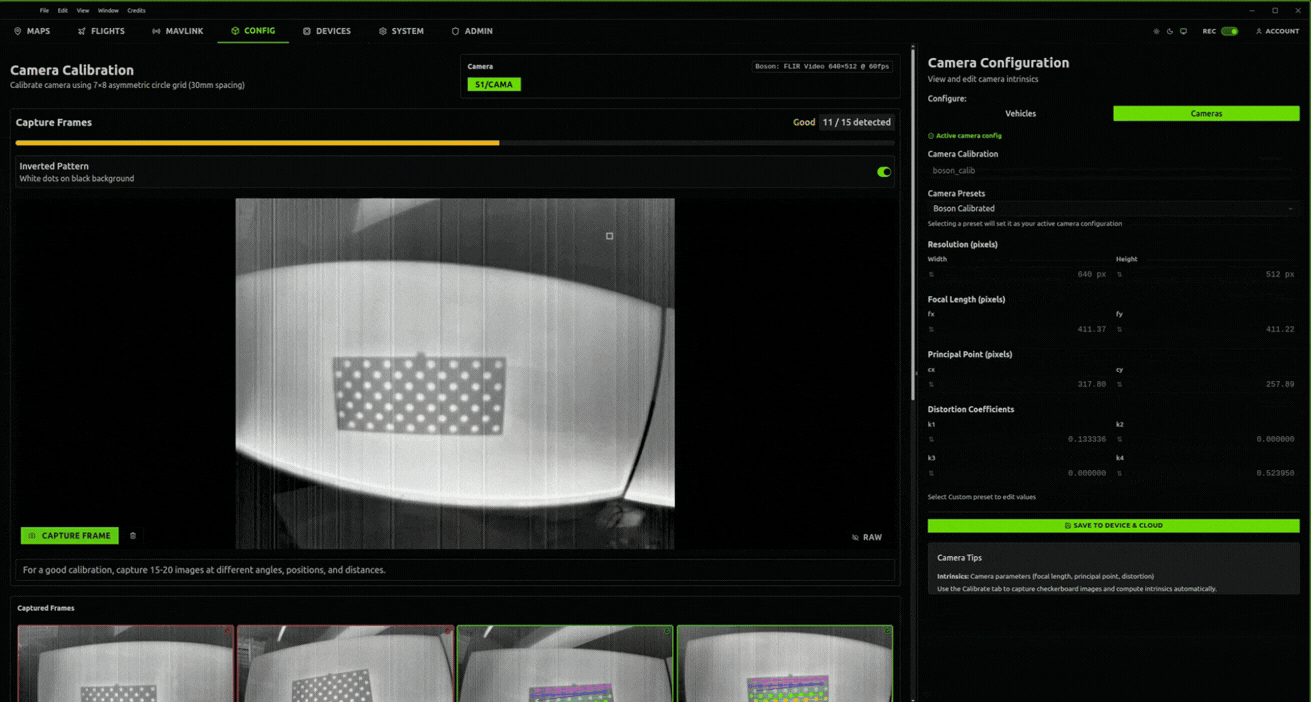Delete captured frames with trash icon
The image size is (1311, 702).
[133, 536]
